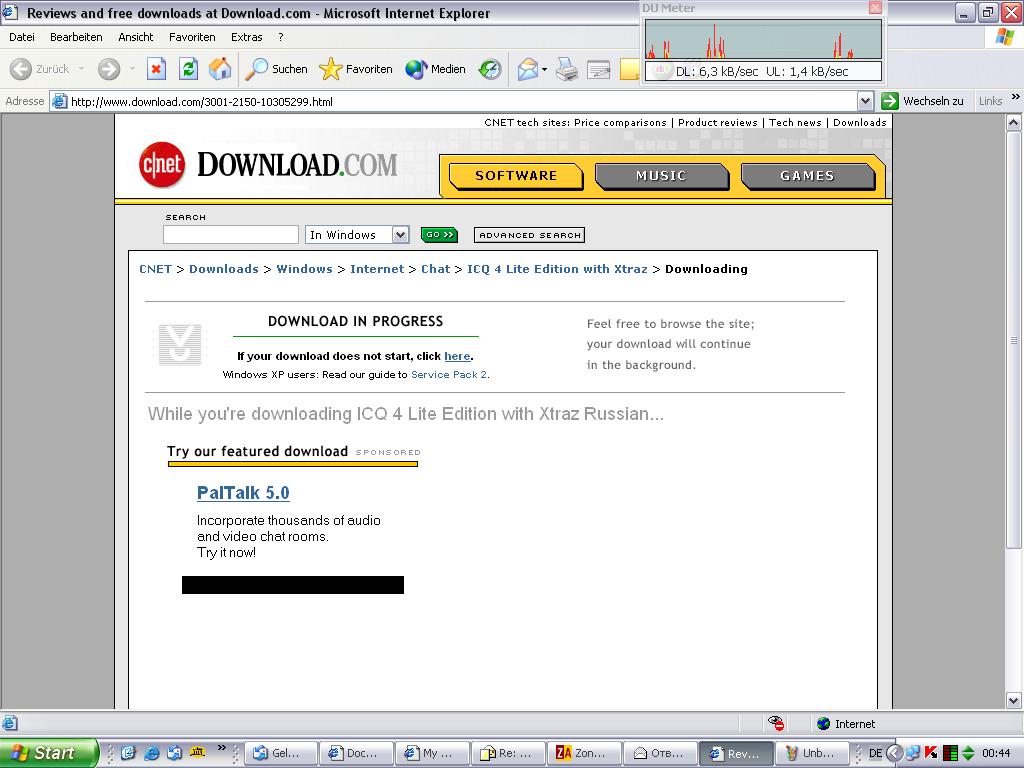Click the Wechseln zu go button

[x=922, y=101]
